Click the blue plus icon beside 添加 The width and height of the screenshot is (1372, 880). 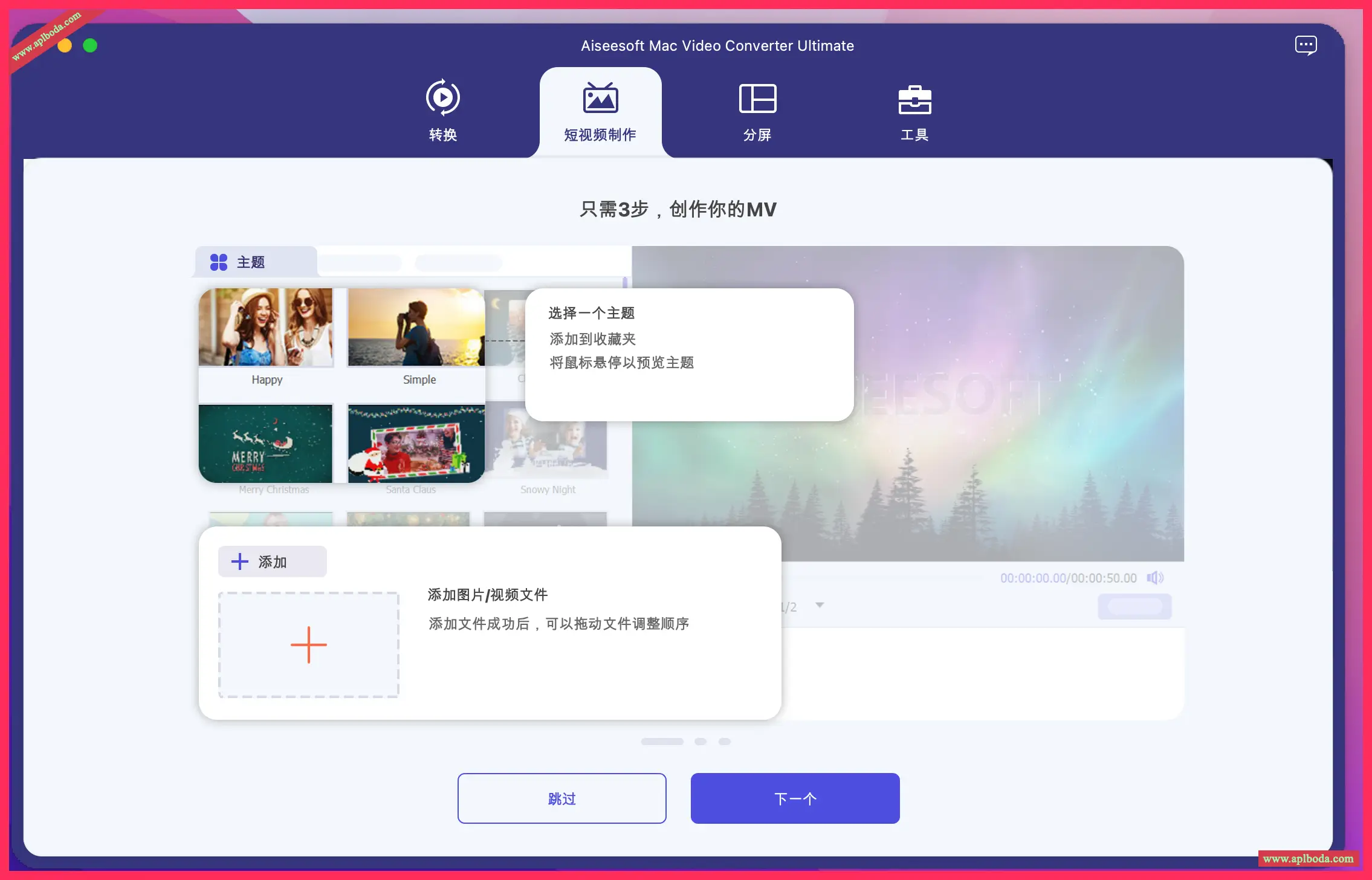coord(240,561)
